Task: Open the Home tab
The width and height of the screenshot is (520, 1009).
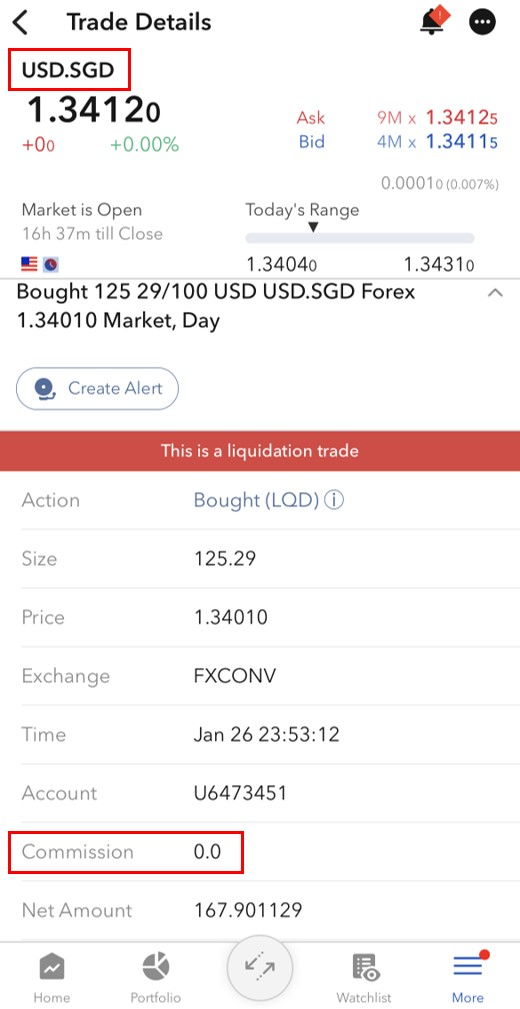Action: [x=51, y=979]
